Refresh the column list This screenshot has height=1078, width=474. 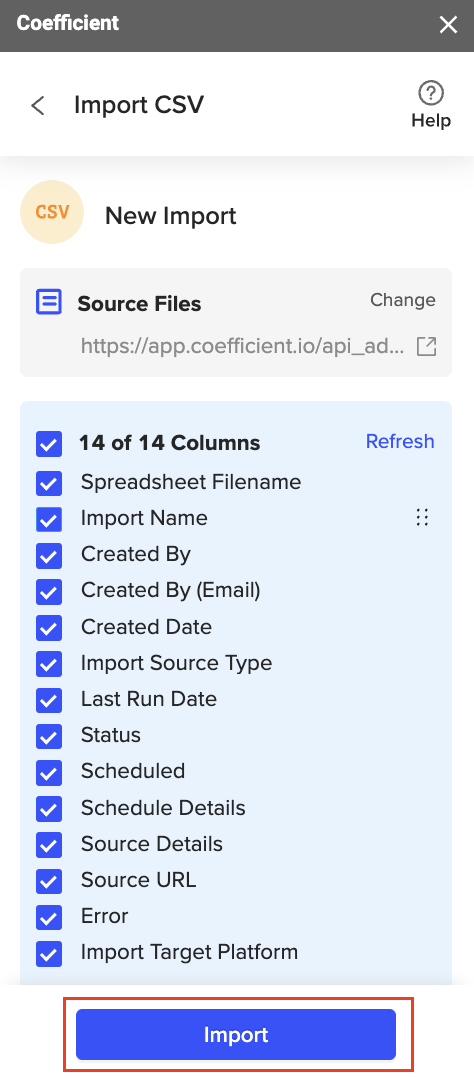pyautogui.click(x=400, y=441)
